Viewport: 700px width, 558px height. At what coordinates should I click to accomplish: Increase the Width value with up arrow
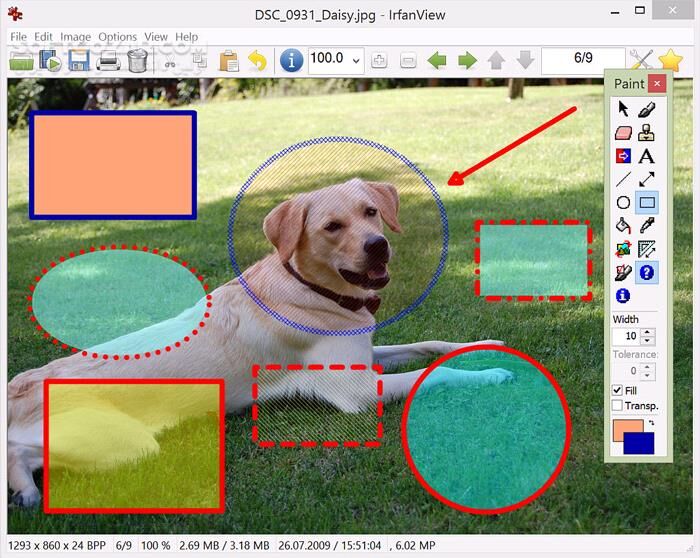point(648,331)
